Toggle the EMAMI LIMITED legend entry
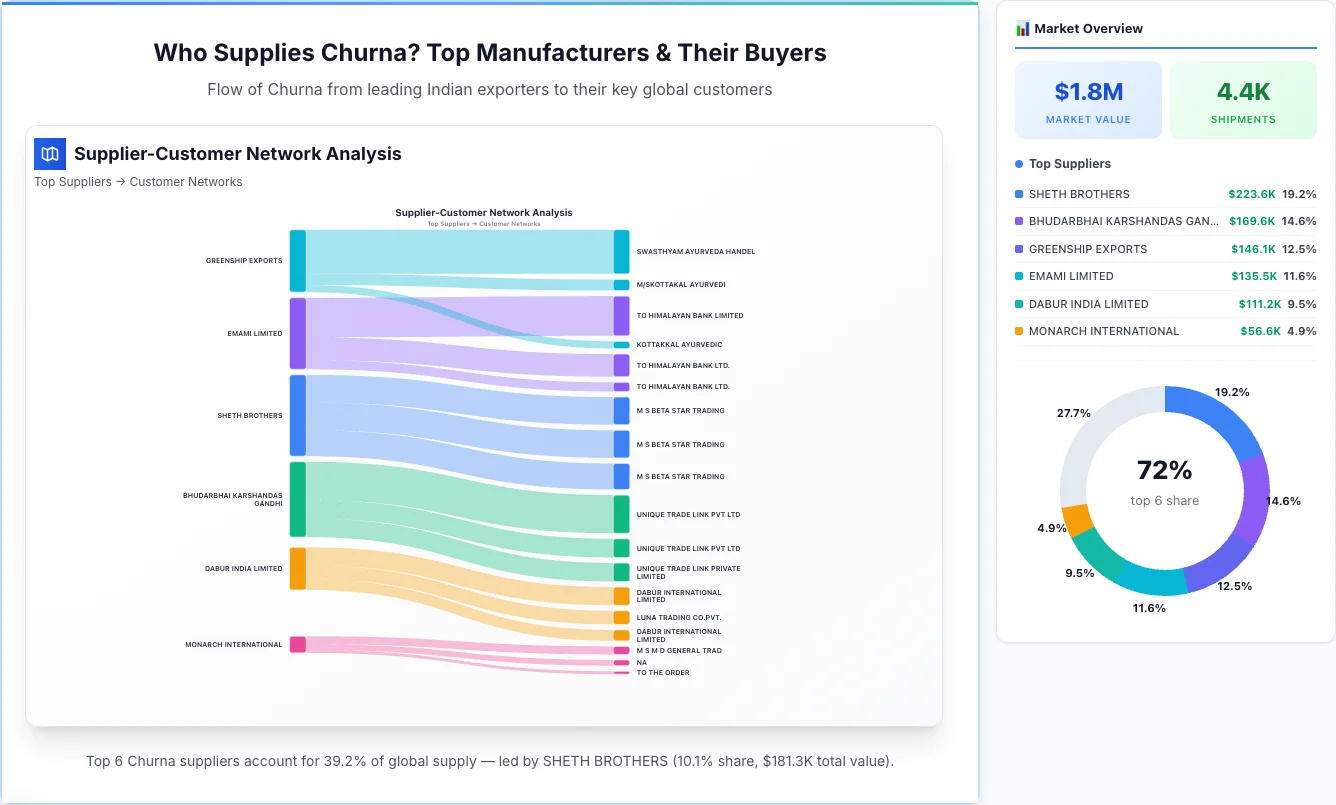1336x805 pixels. pos(1070,276)
